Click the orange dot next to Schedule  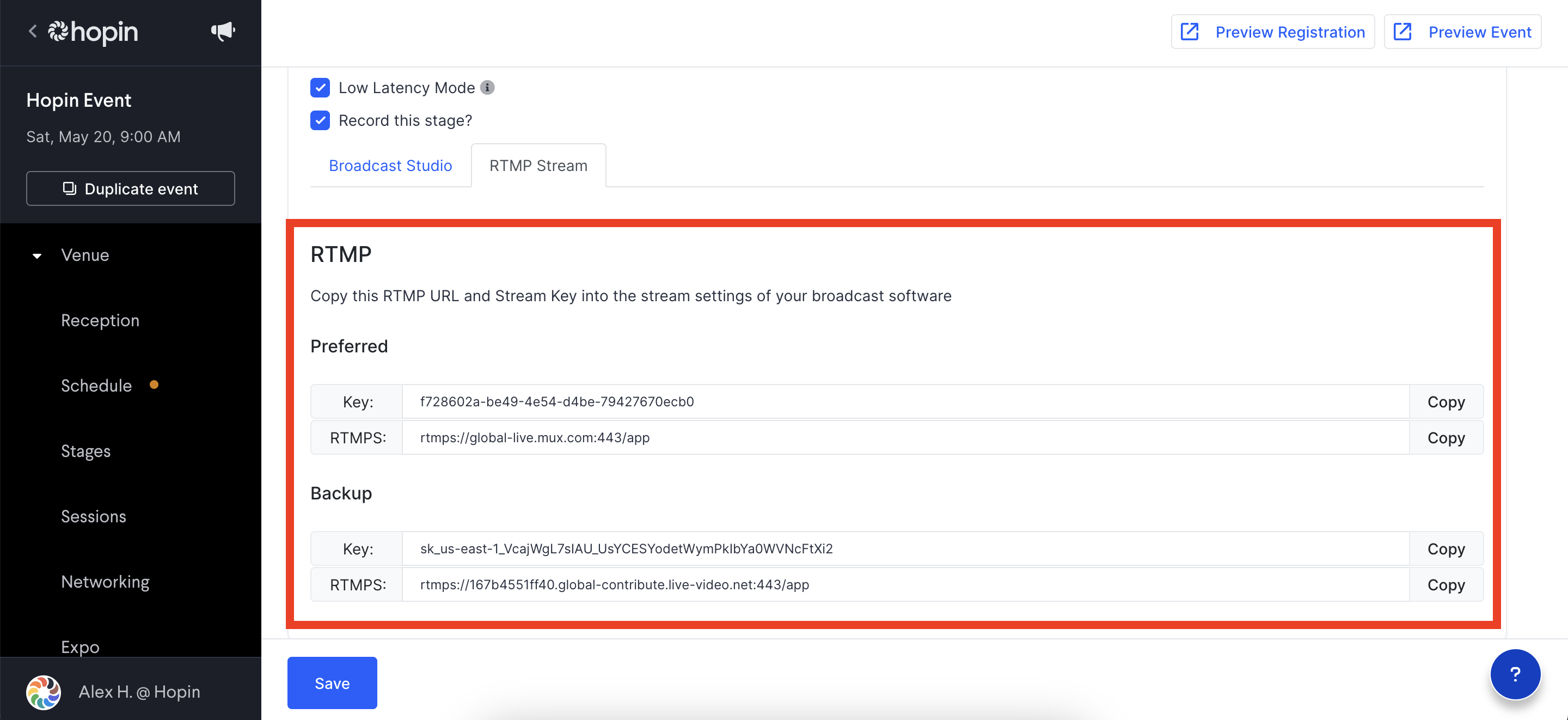click(154, 385)
